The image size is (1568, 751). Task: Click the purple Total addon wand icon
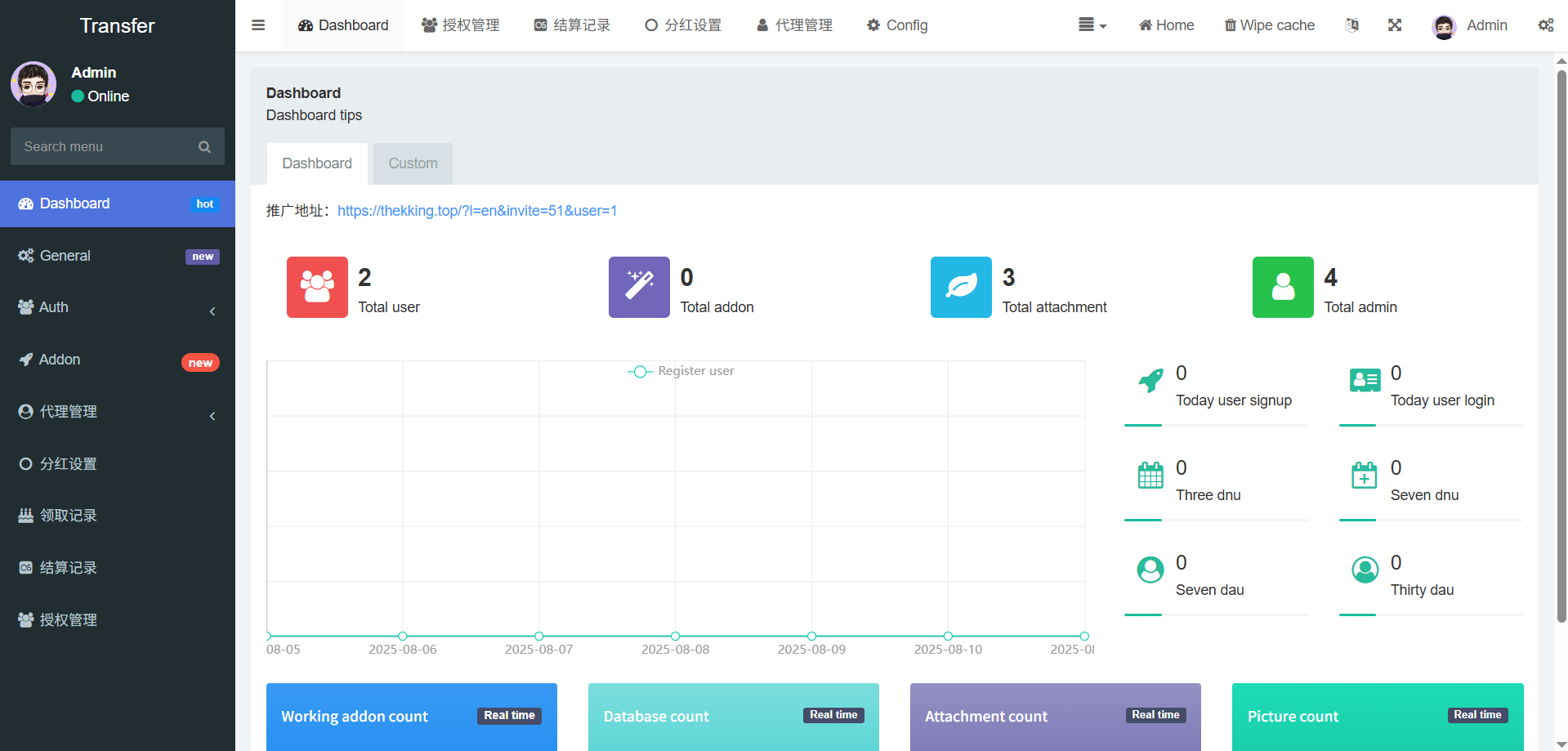(639, 287)
